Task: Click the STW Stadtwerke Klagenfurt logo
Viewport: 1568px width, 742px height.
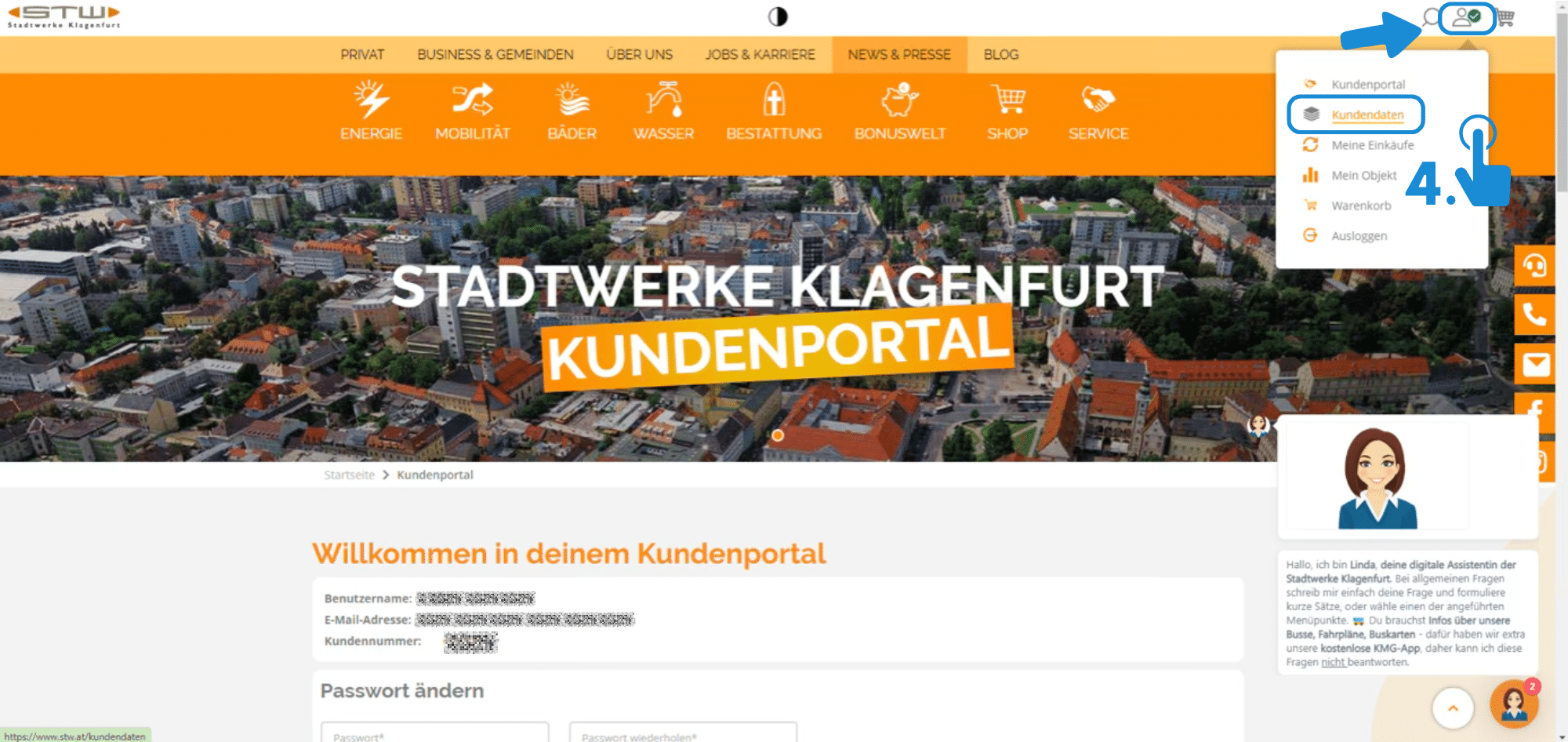Action: click(x=64, y=16)
